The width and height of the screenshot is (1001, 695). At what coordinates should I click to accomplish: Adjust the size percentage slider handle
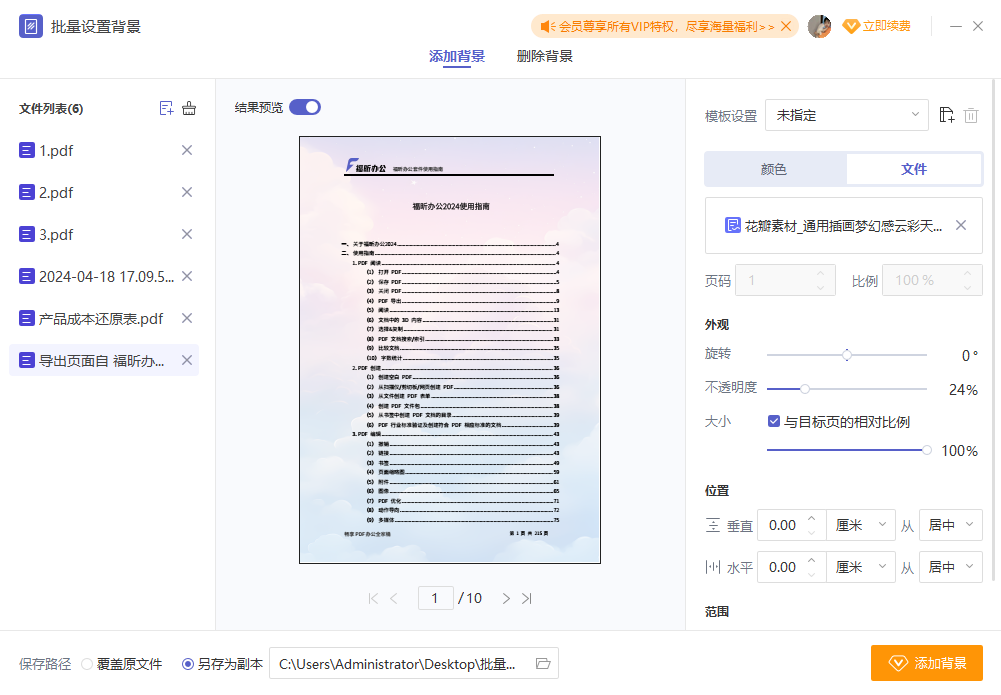tap(926, 450)
